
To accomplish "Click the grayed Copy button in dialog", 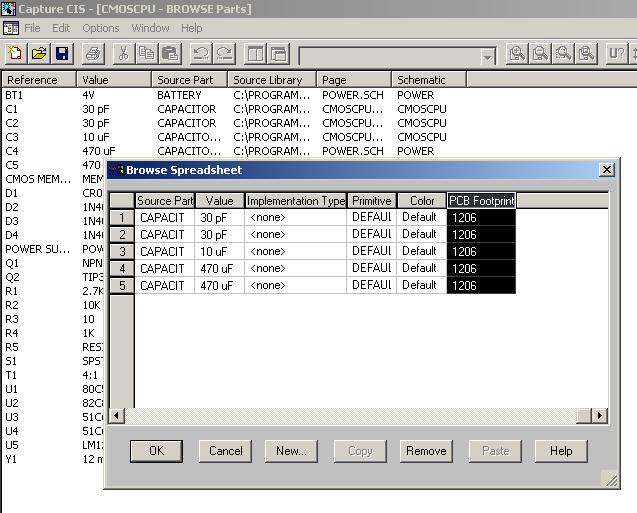I will [360, 451].
